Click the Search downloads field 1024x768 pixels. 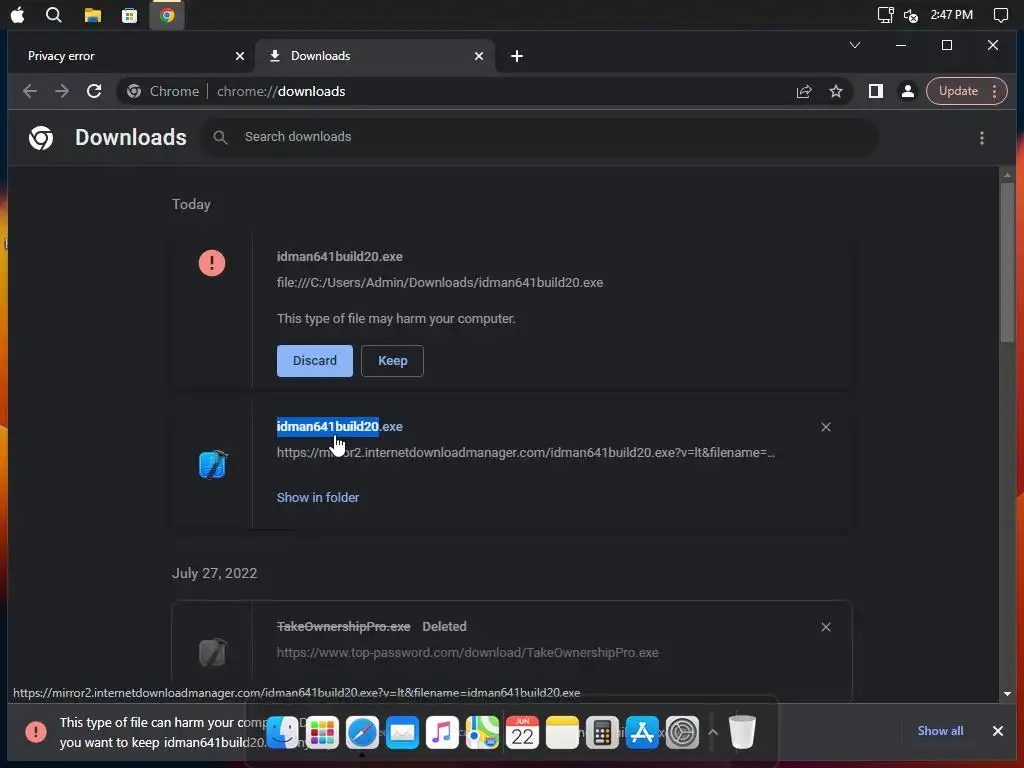[541, 136]
